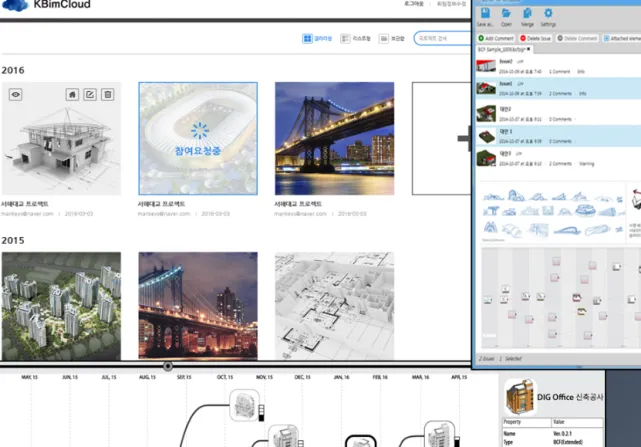Click the BCF window status bar text

click(x=500, y=359)
